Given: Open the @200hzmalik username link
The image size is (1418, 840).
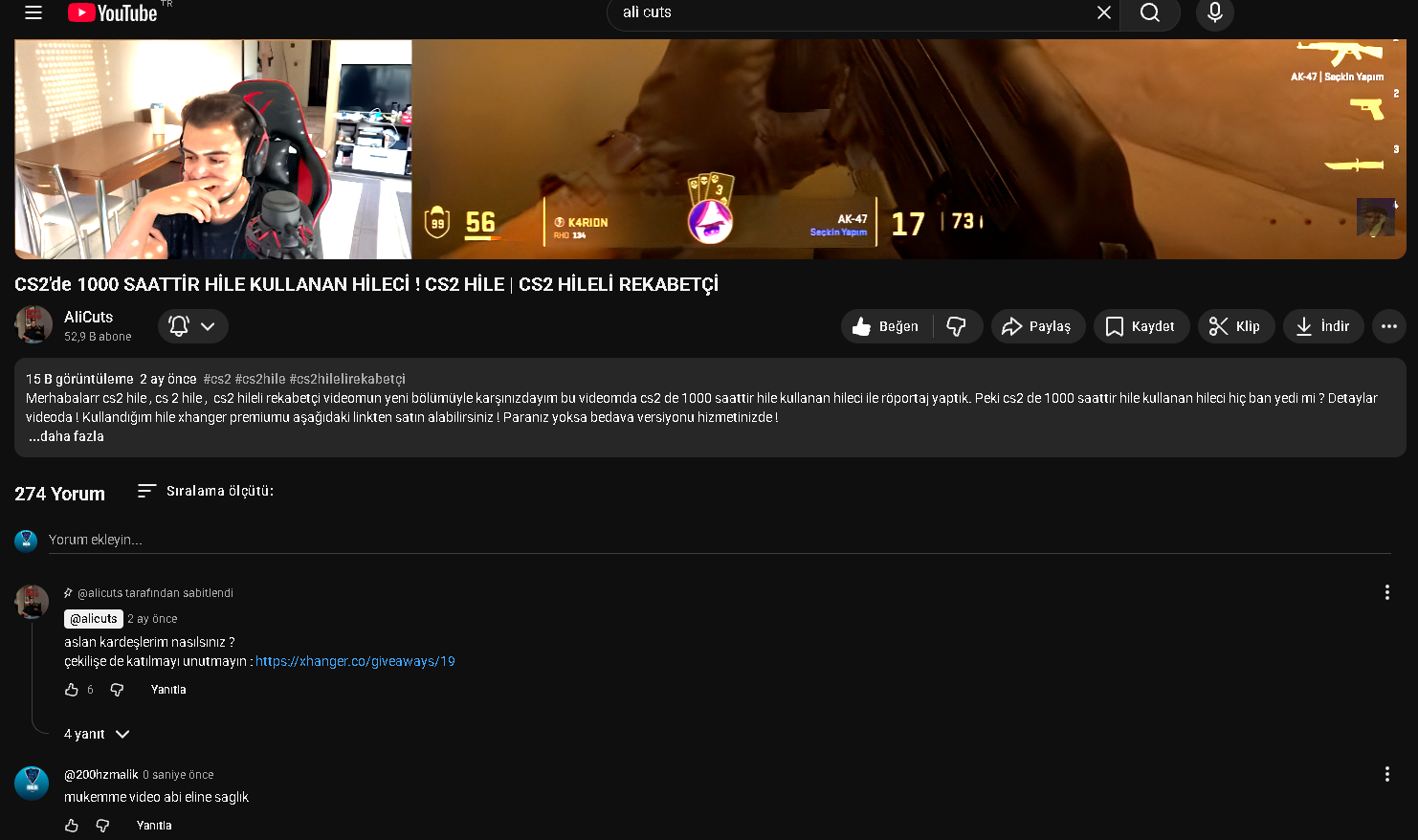Looking at the screenshot, I should [x=101, y=775].
